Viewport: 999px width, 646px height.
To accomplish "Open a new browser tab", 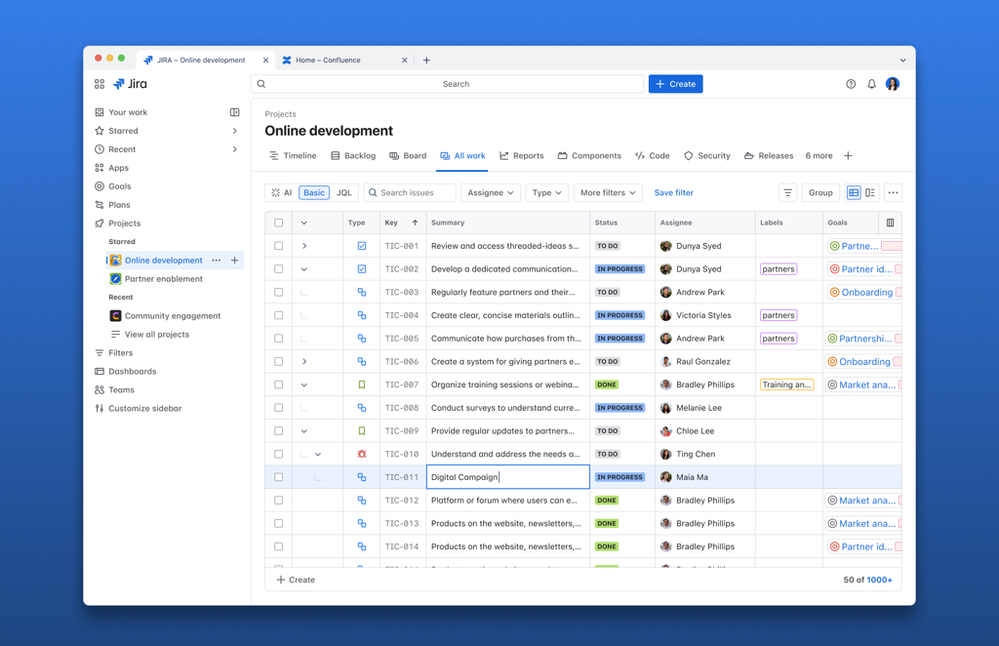I will (x=427, y=60).
